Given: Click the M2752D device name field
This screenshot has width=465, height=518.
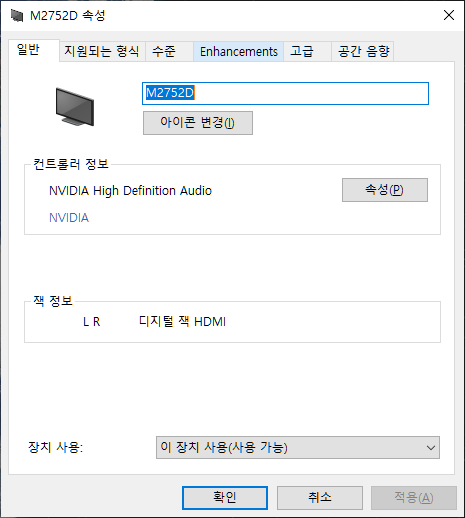Looking at the screenshot, I should click(285, 93).
